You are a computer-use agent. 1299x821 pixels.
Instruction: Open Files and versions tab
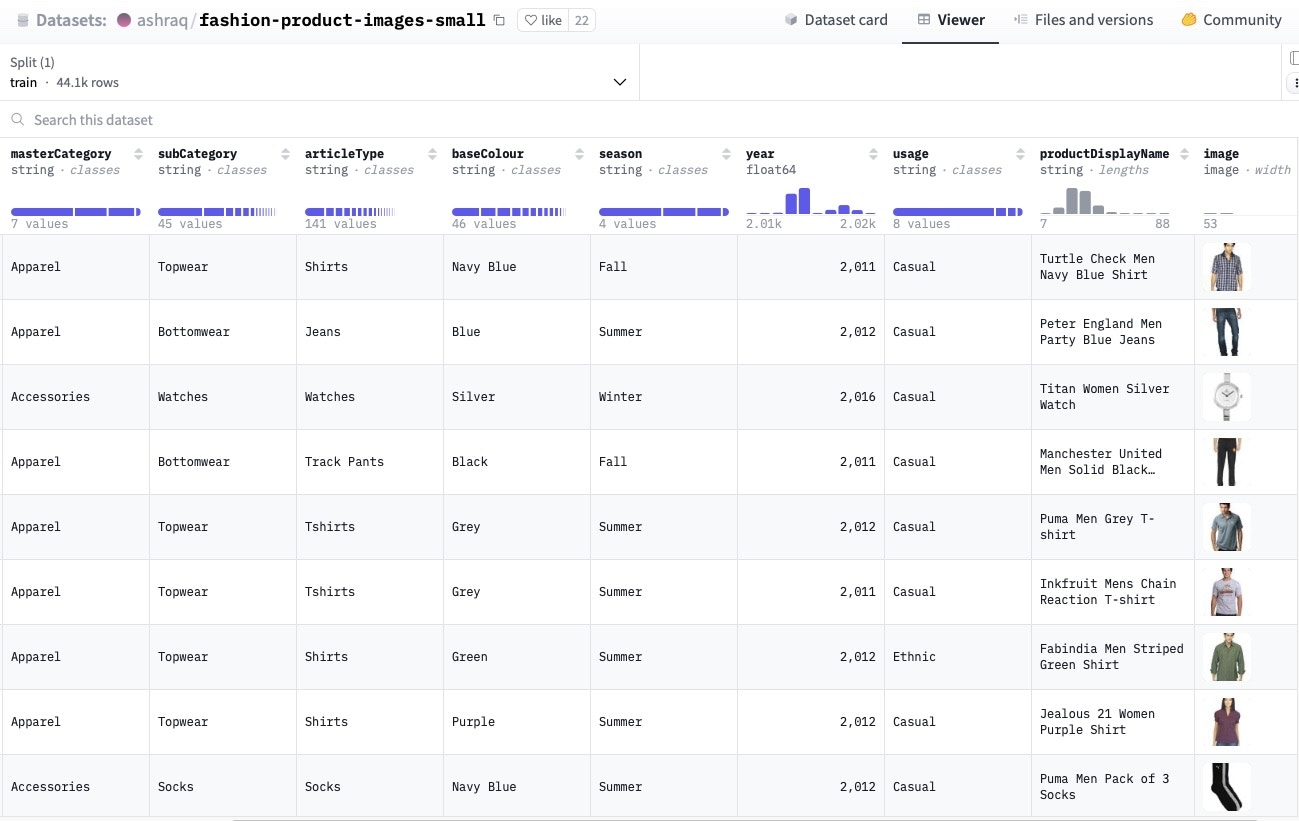coord(1083,20)
